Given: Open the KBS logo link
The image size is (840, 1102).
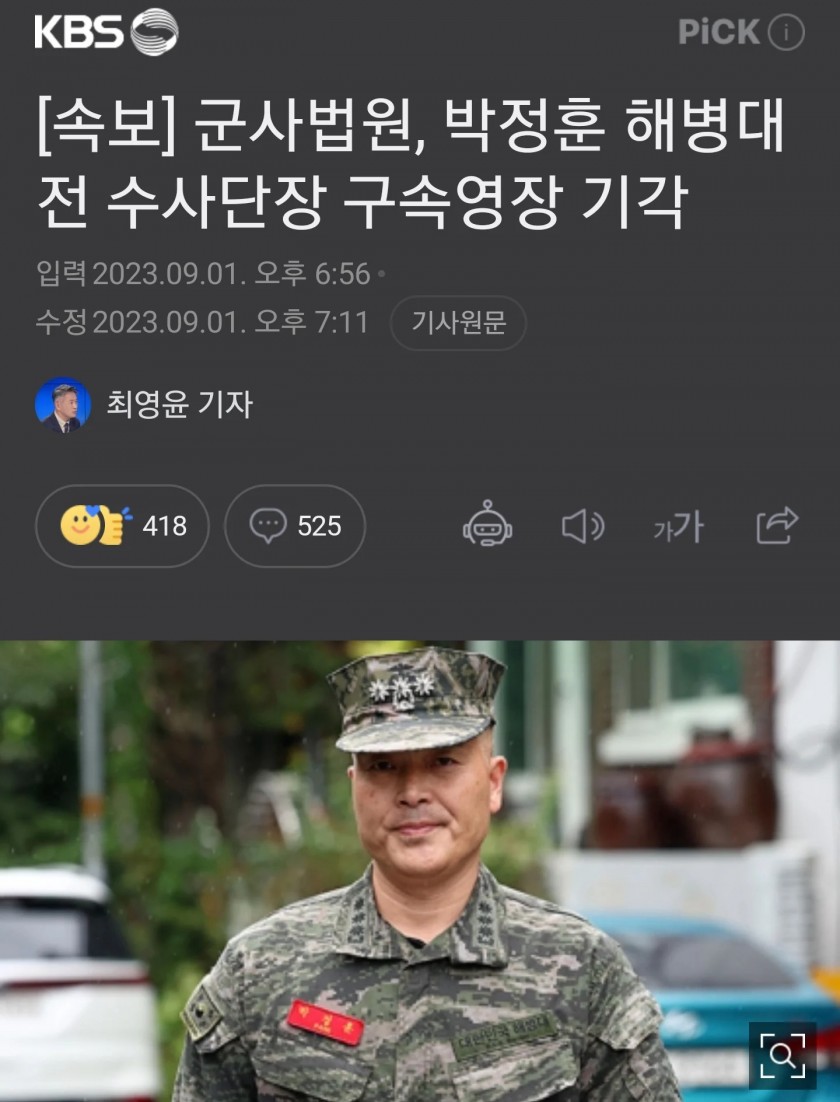Looking at the screenshot, I should click(x=106, y=32).
